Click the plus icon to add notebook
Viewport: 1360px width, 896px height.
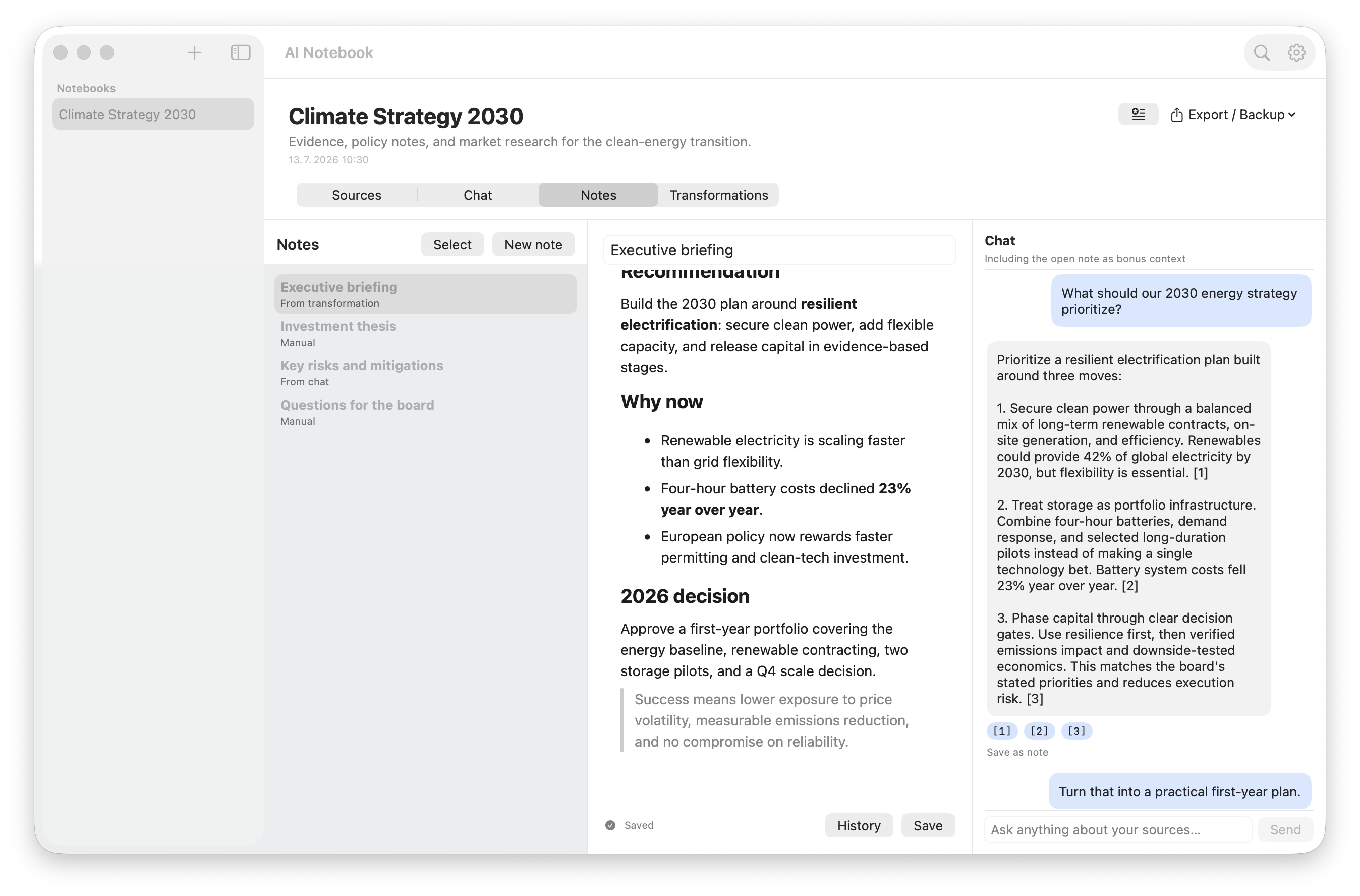pos(194,52)
